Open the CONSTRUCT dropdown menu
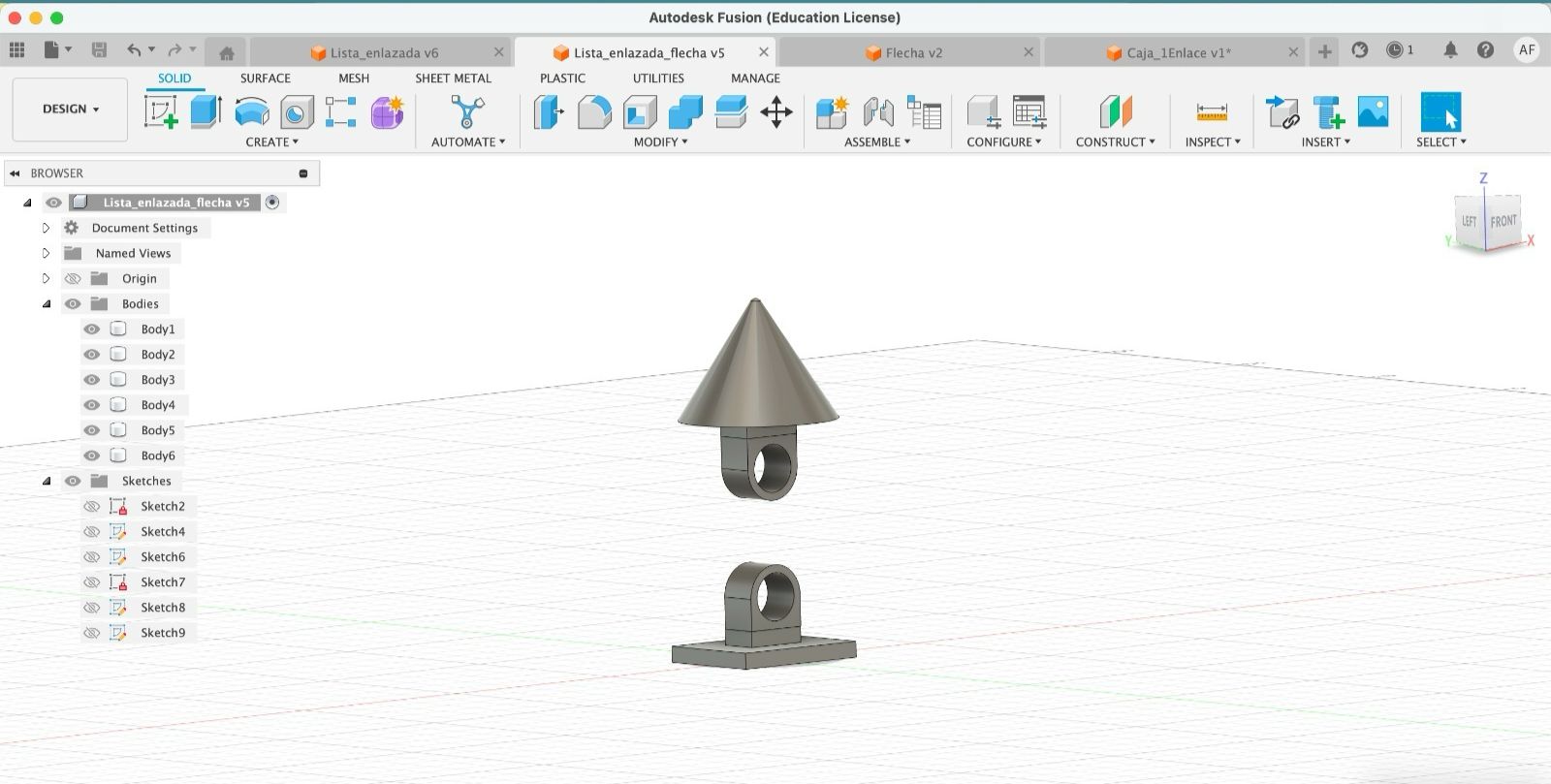This screenshot has width=1551, height=784. pyautogui.click(x=1115, y=141)
